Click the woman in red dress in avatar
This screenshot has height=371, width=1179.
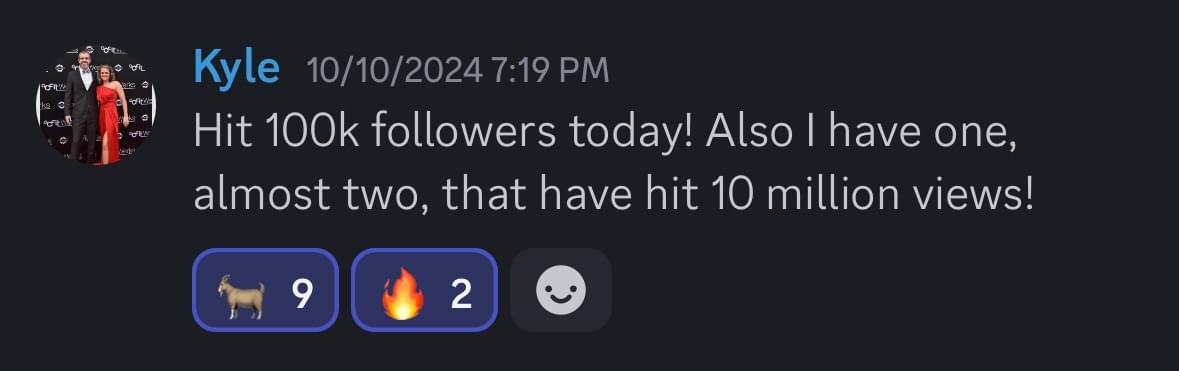[x=112, y=113]
